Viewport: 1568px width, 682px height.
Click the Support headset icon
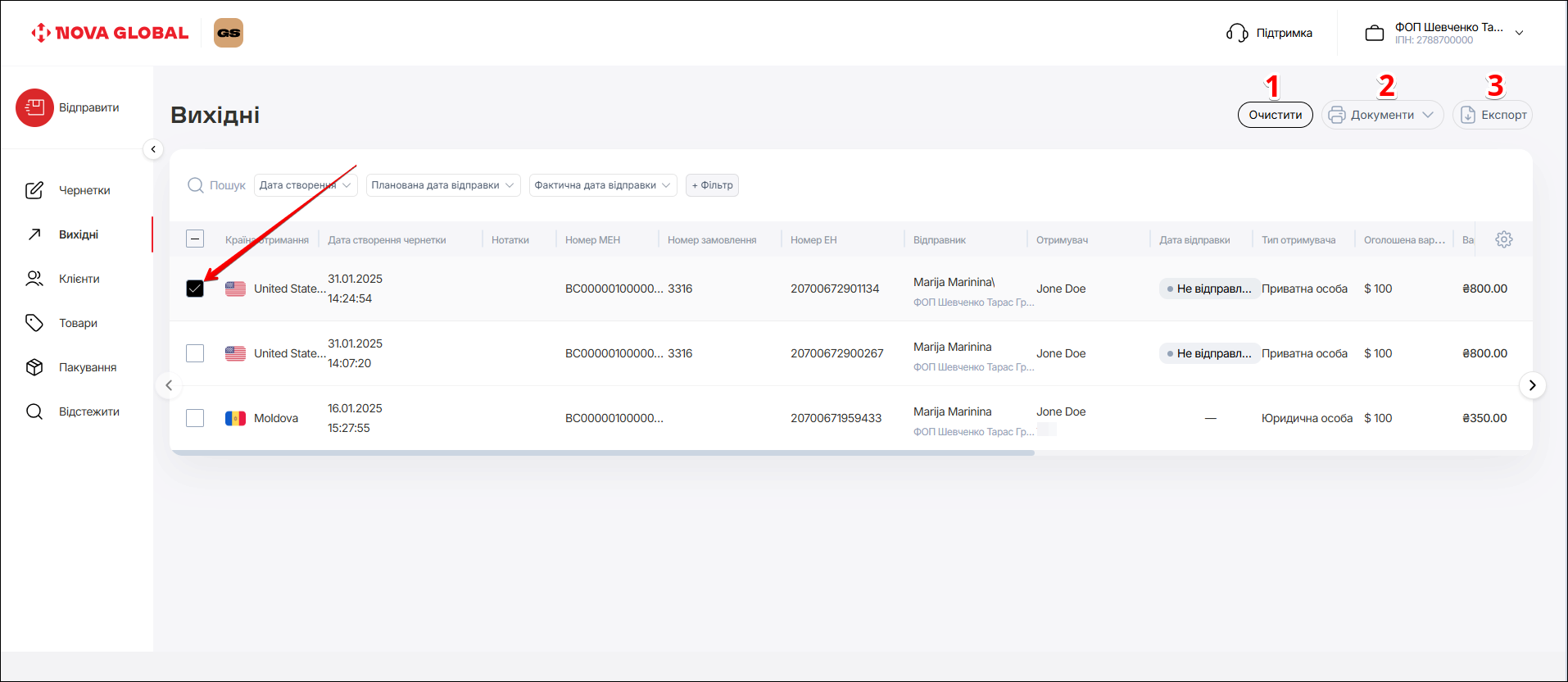[x=1236, y=33]
